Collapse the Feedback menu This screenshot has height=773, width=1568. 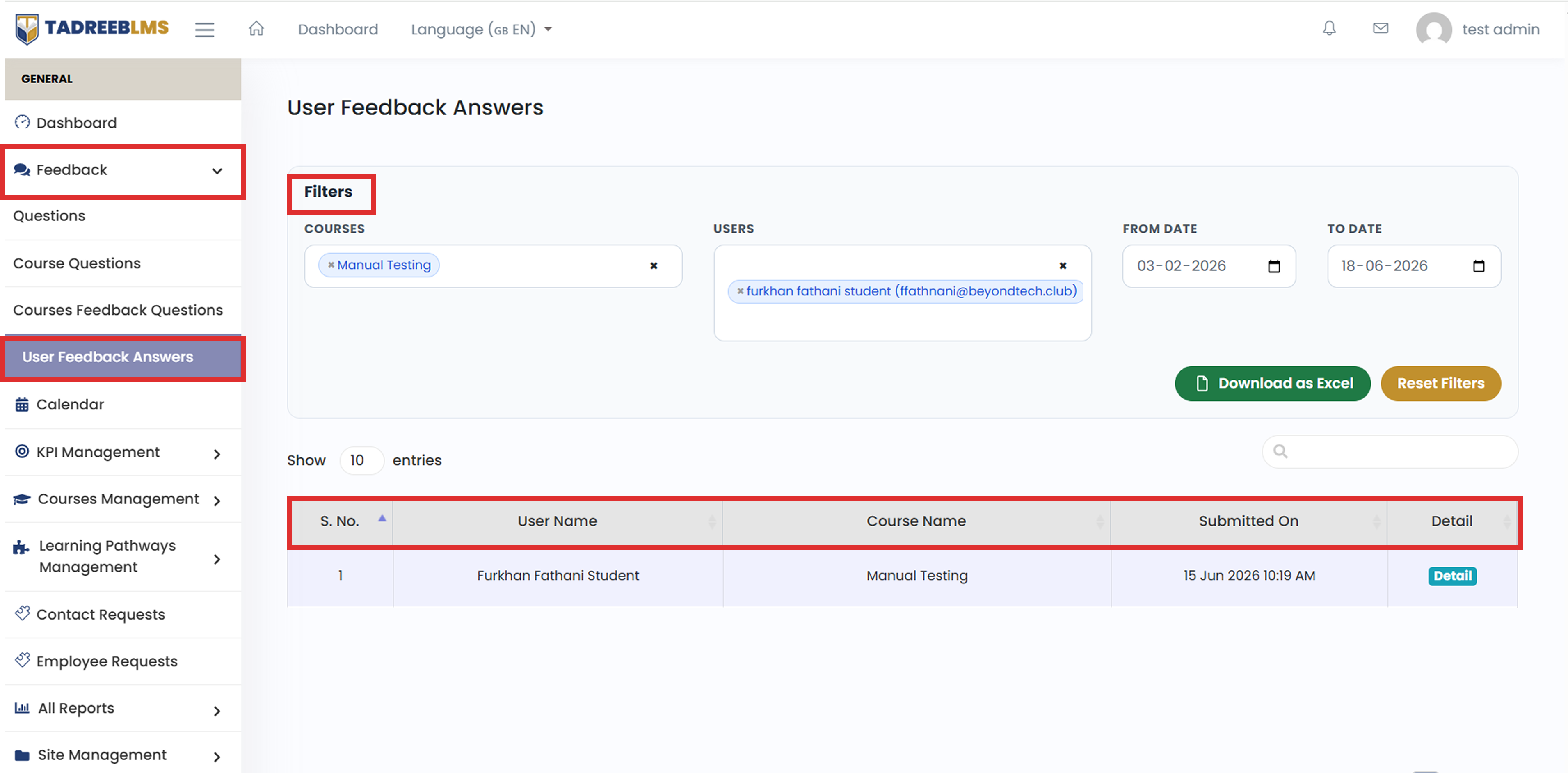point(123,170)
